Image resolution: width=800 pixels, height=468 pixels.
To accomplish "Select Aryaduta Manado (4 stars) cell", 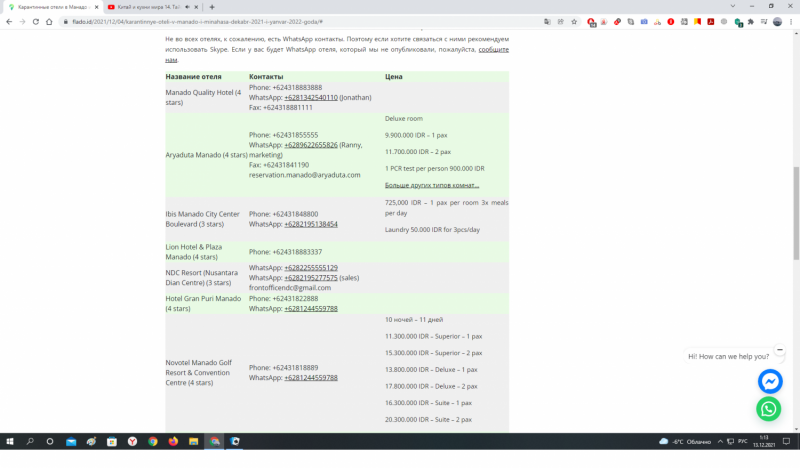I will (206, 155).
